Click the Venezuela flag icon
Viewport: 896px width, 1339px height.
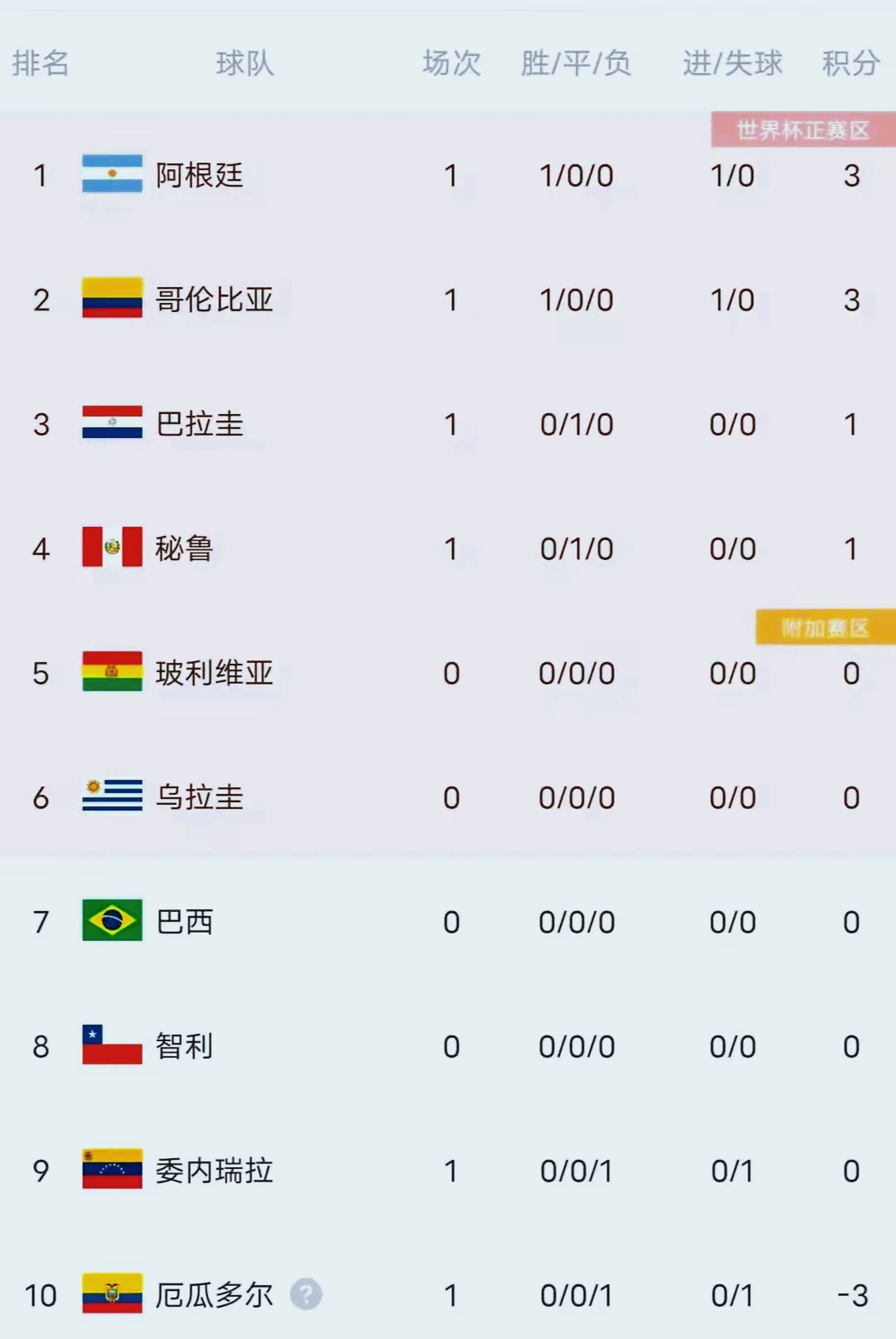[112, 1169]
